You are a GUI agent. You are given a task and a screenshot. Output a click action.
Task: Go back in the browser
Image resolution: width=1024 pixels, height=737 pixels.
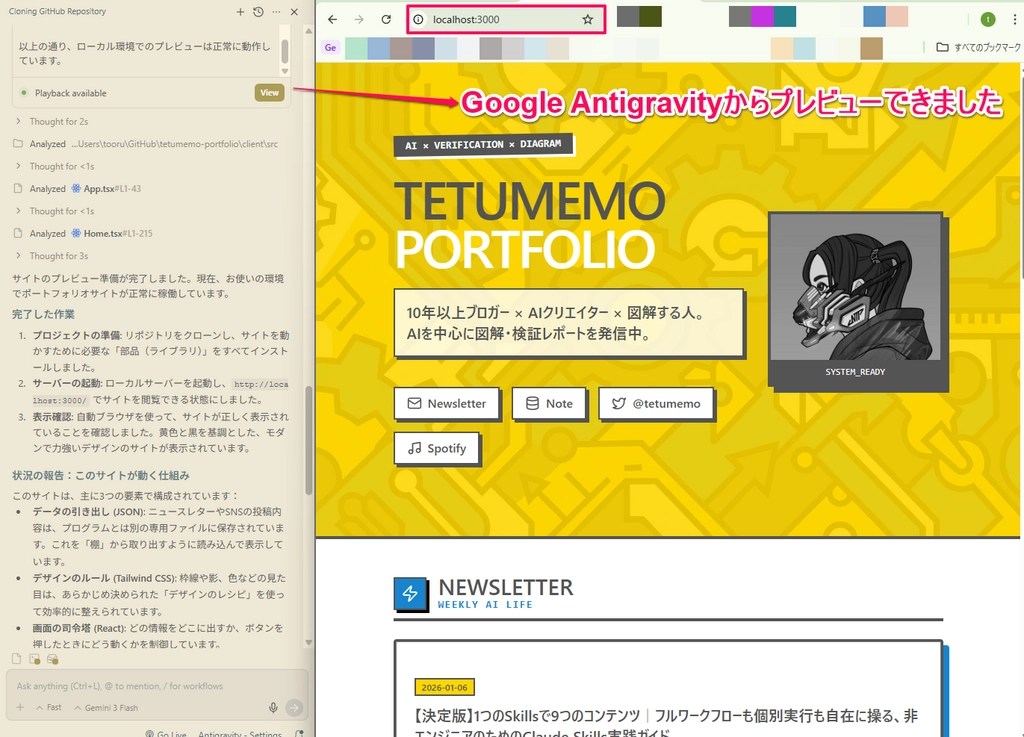click(332, 20)
